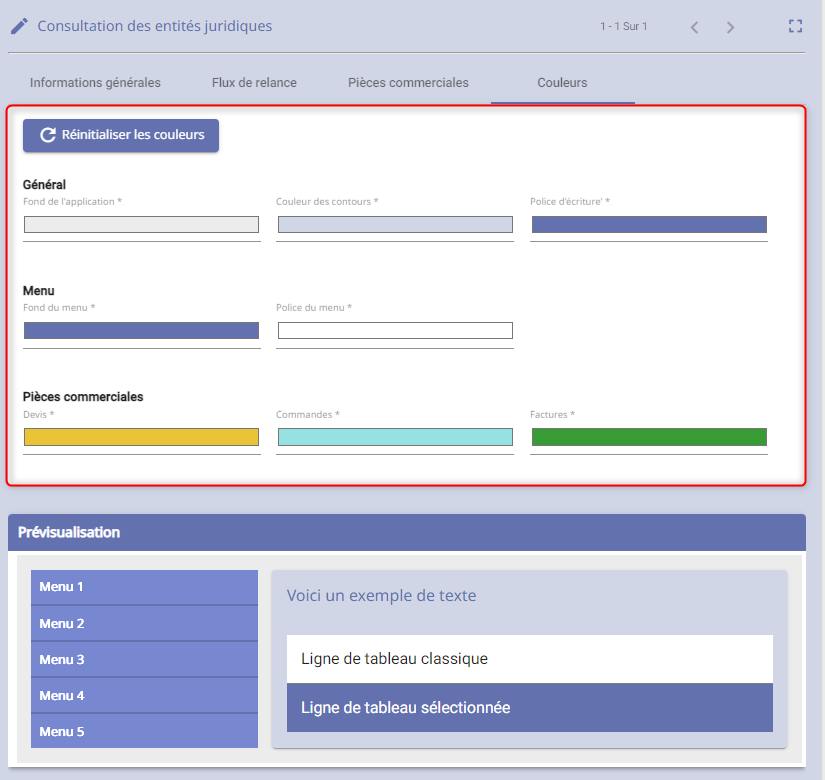
Task: Open Informations générales tab
Action: click(x=95, y=83)
